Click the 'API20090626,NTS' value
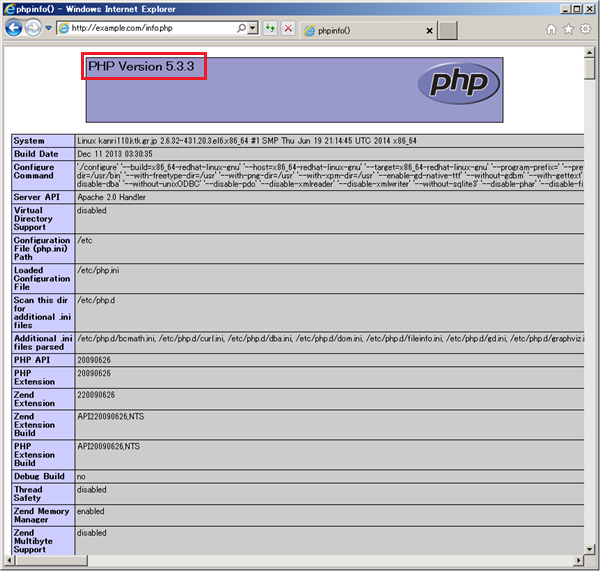Screen dimensions: 600x571 click(x=109, y=446)
